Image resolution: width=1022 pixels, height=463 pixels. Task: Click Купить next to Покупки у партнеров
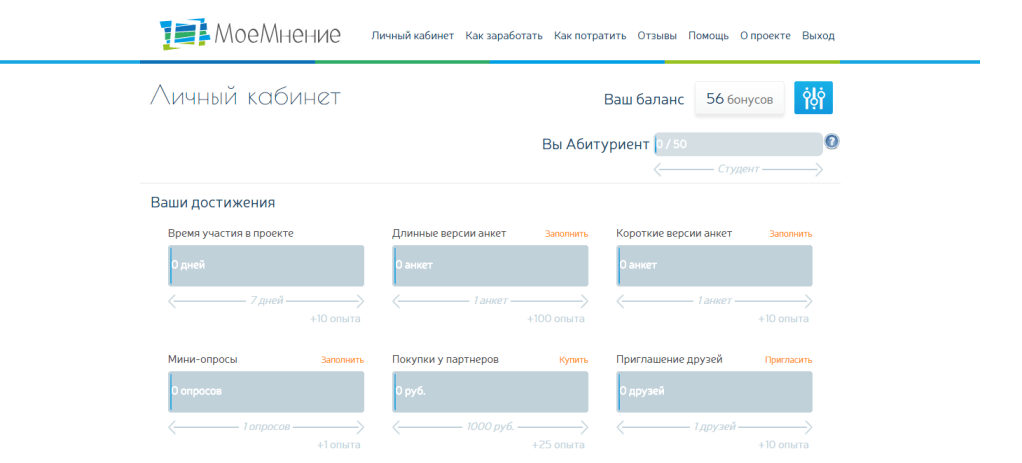573,360
